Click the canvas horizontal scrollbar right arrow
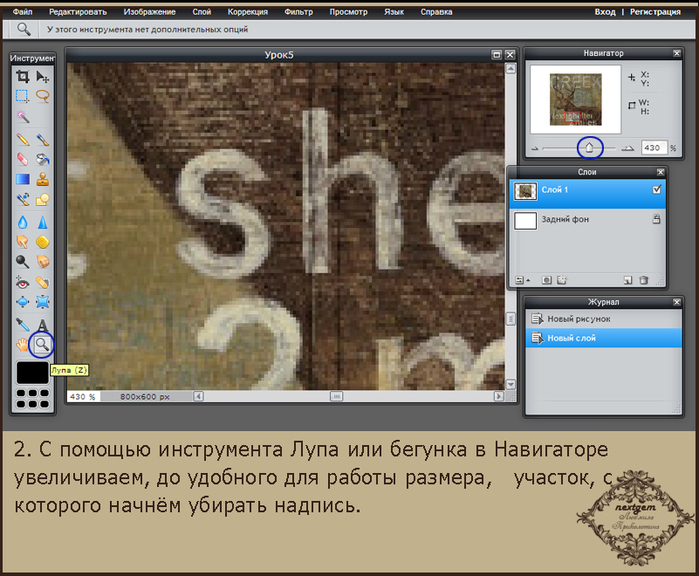 499,396
